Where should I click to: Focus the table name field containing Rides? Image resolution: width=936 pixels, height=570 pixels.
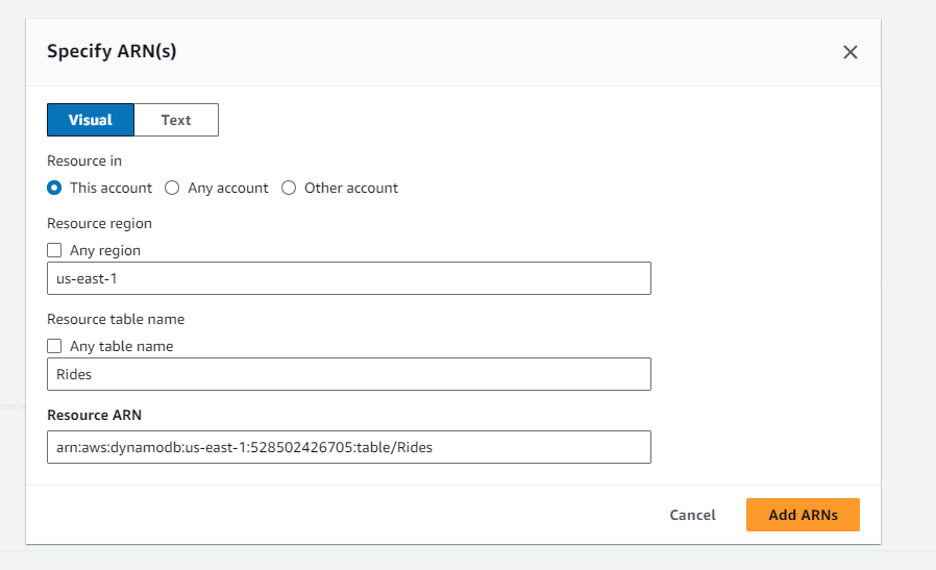(x=349, y=374)
